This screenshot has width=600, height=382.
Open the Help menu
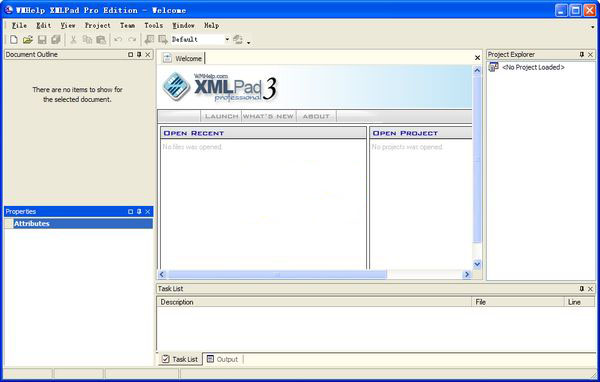[x=211, y=26]
